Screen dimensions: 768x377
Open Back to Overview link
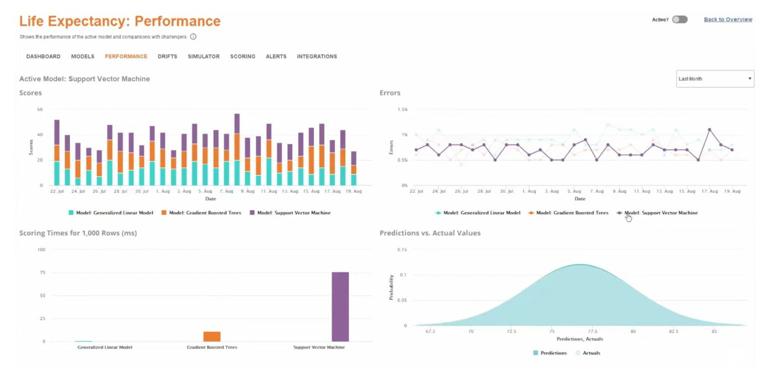728,20
